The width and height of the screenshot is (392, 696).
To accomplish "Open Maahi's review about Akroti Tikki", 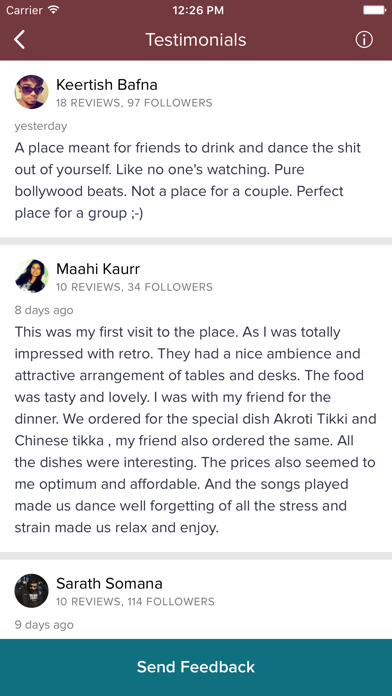I will point(195,430).
